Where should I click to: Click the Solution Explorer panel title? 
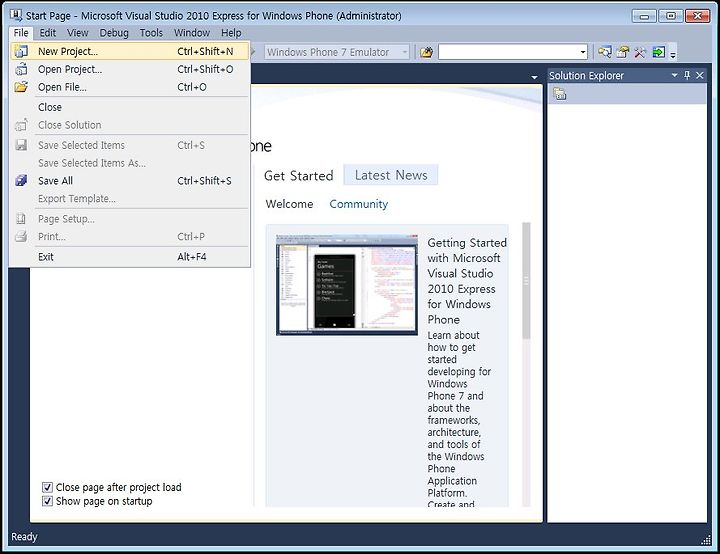pos(586,75)
